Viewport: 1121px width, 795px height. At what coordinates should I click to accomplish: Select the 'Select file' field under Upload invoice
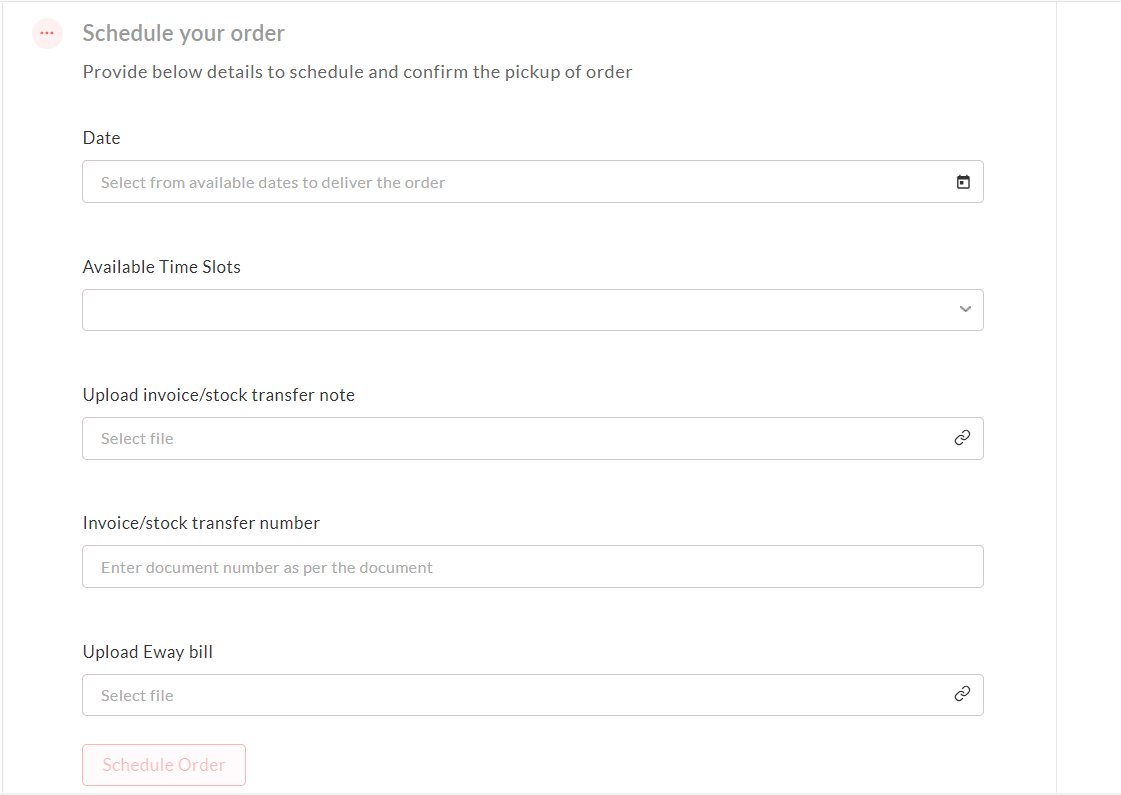[x=533, y=438]
